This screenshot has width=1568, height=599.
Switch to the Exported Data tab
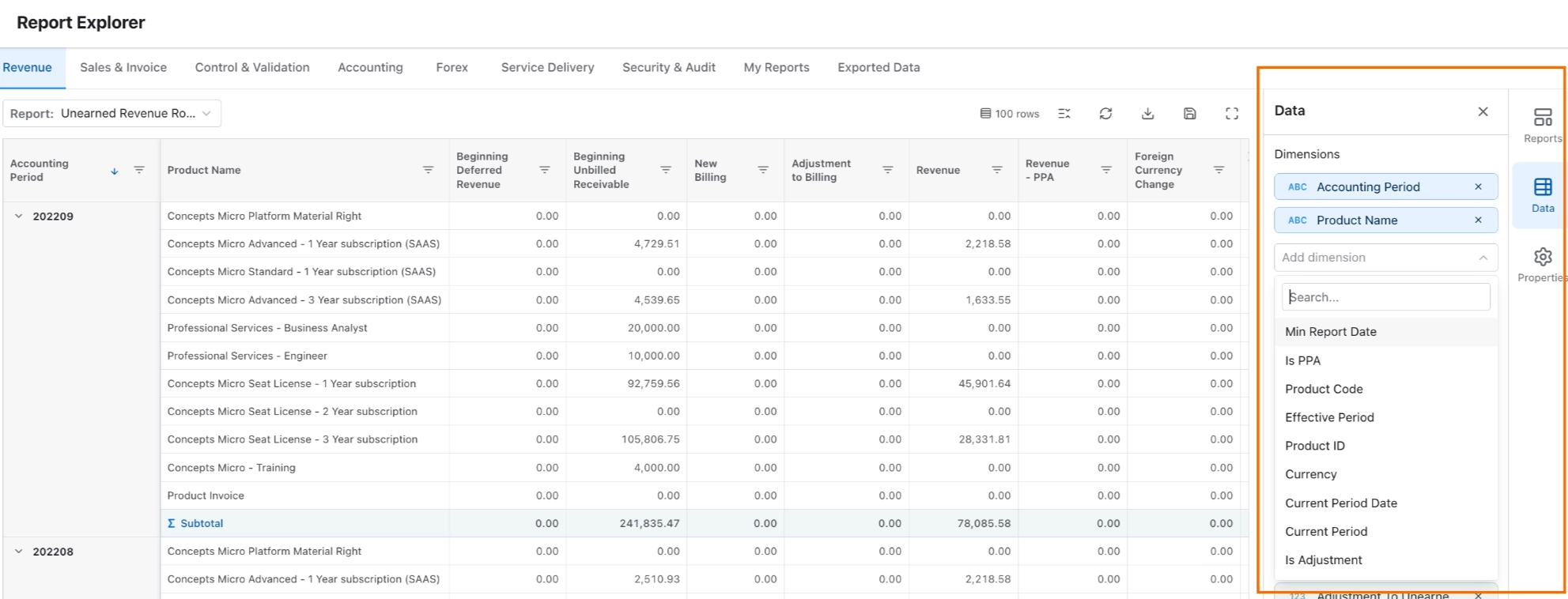[878, 68]
